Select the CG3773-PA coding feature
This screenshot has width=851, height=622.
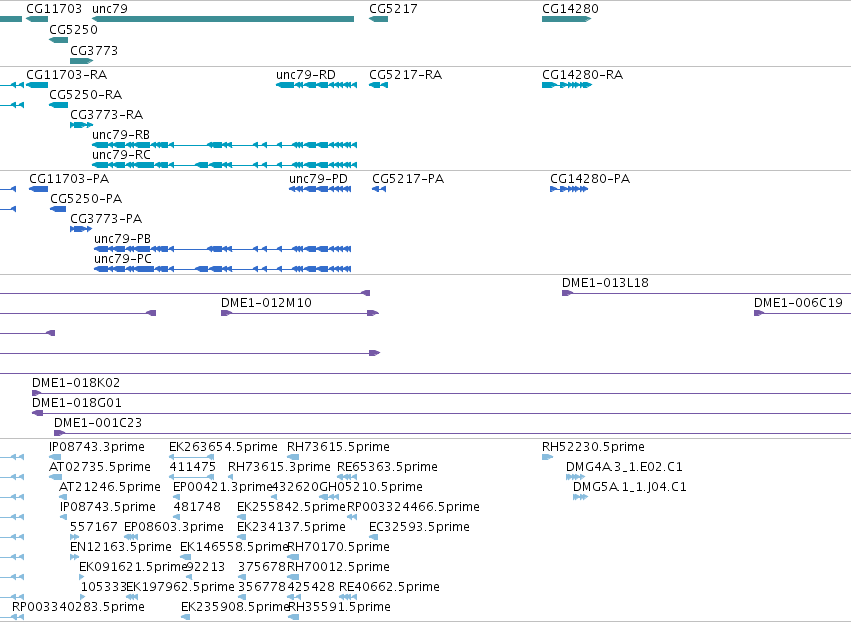point(81,229)
